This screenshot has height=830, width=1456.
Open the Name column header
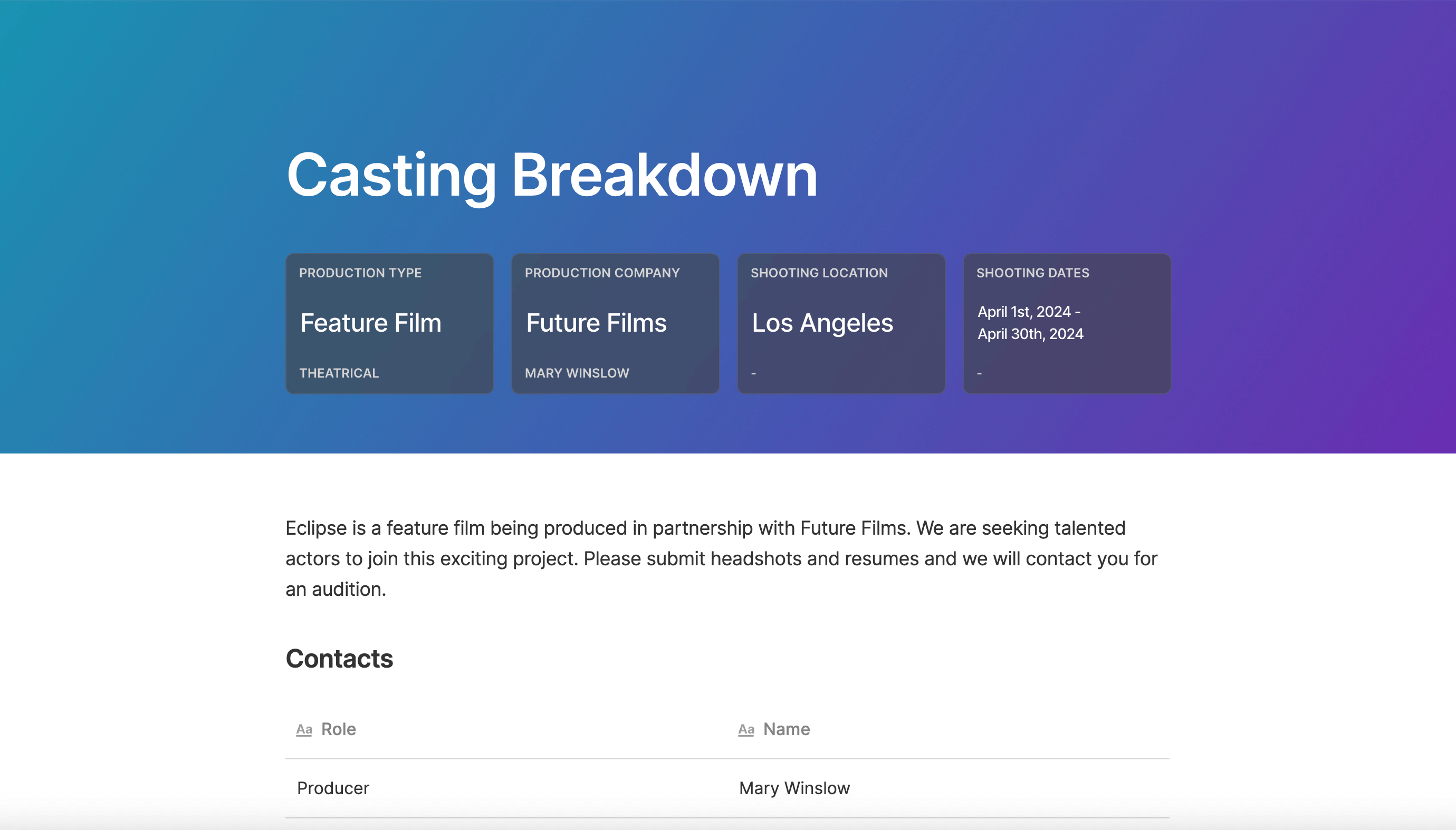point(949,730)
